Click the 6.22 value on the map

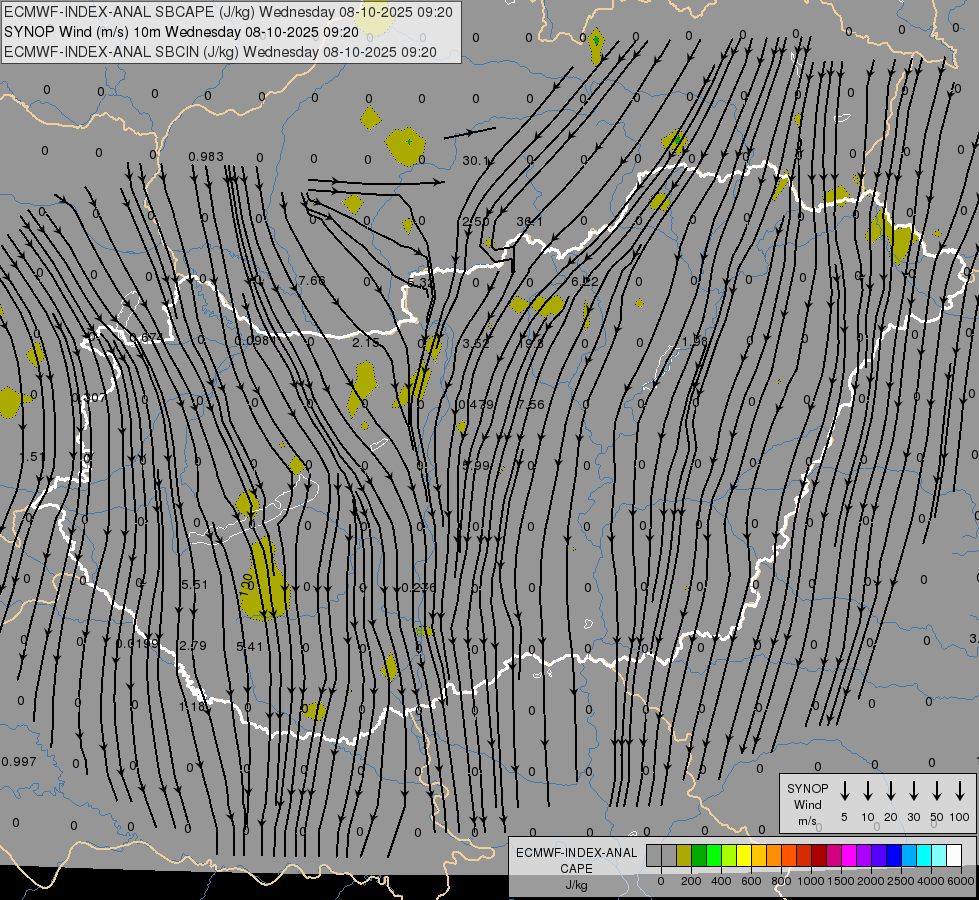(585, 282)
